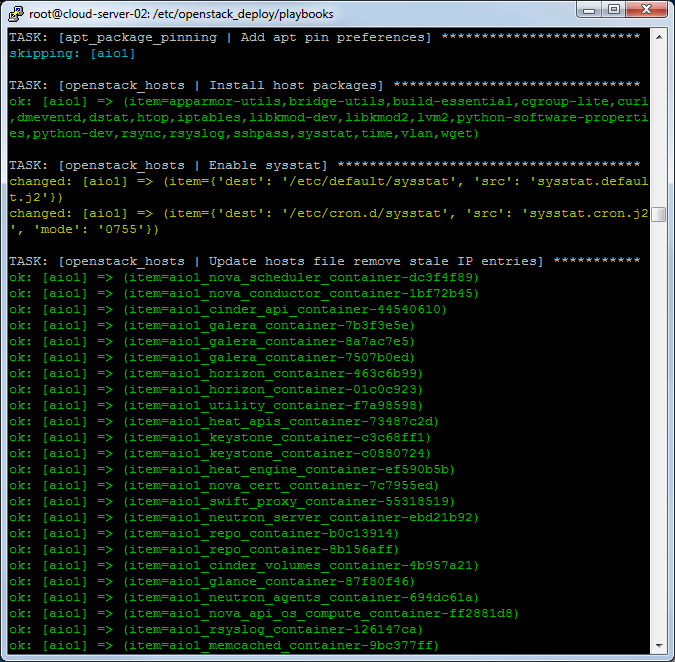675x662 pixels.
Task: Click the repo_container-8b156aff line
Action: (204, 549)
